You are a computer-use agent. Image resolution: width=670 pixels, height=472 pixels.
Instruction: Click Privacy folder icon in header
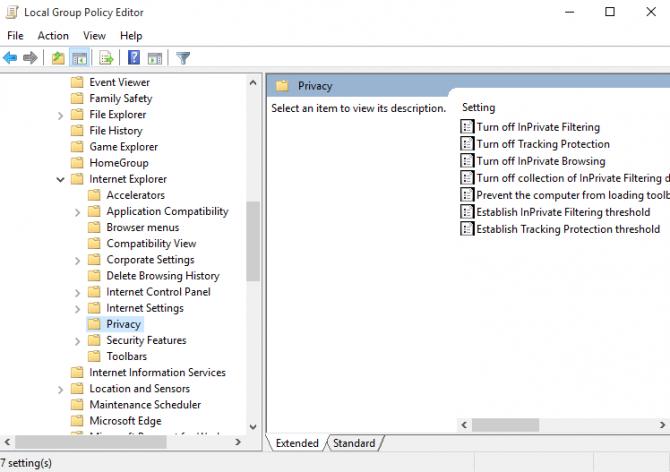coord(282,86)
